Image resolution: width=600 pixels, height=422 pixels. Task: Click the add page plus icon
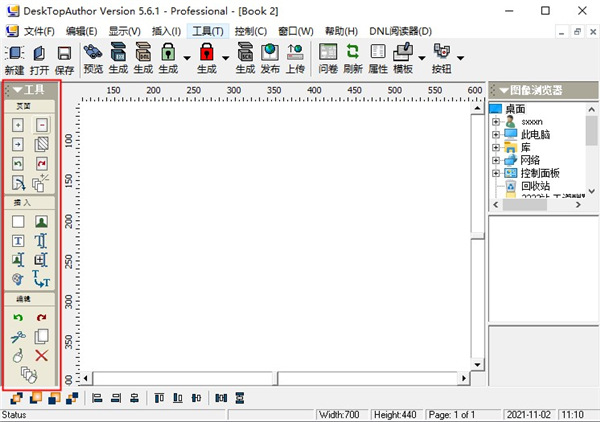(18, 125)
